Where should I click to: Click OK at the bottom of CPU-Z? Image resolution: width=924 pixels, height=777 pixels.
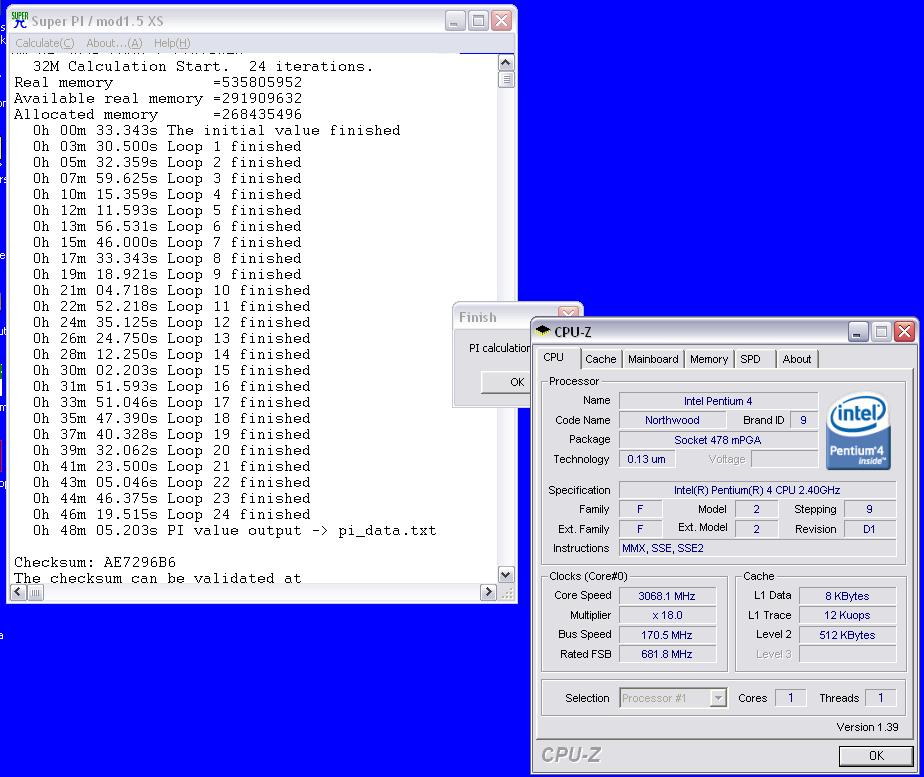(876, 755)
